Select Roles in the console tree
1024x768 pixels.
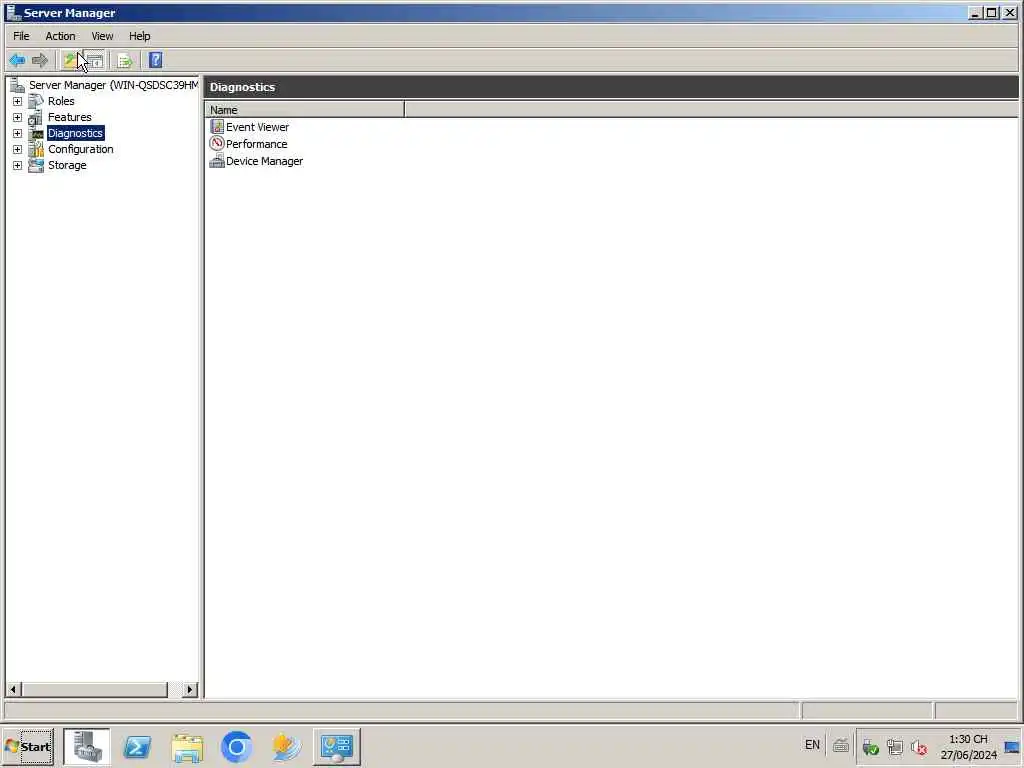(x=61, y=101)
